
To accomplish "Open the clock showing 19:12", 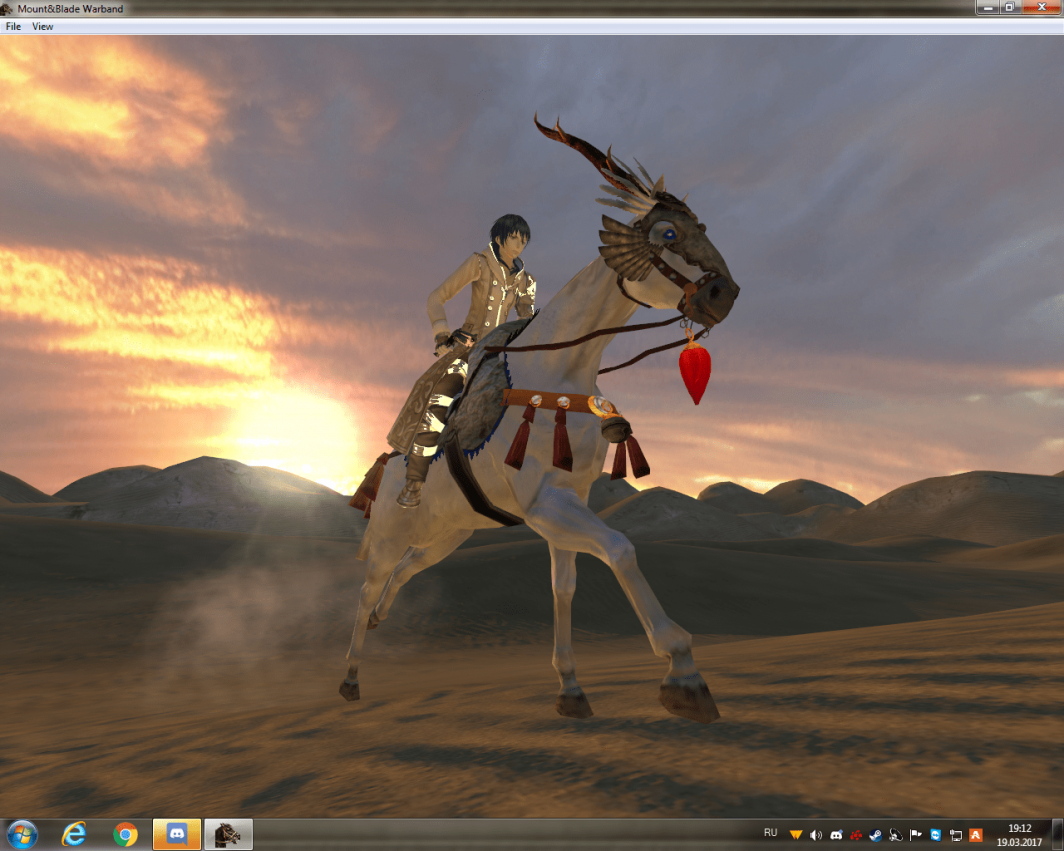I will (1019, 834).
